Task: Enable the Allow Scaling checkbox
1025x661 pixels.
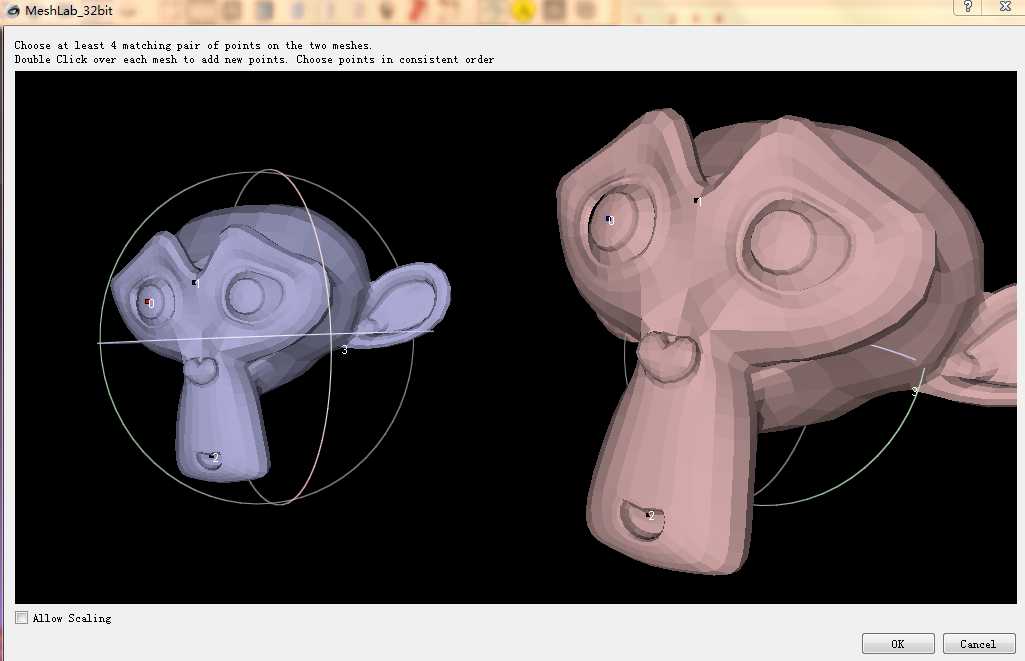Action: point(22,618)
